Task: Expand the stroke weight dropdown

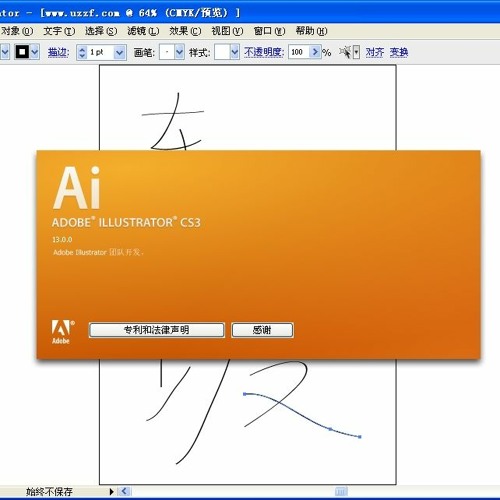Action: click(120, 52)
